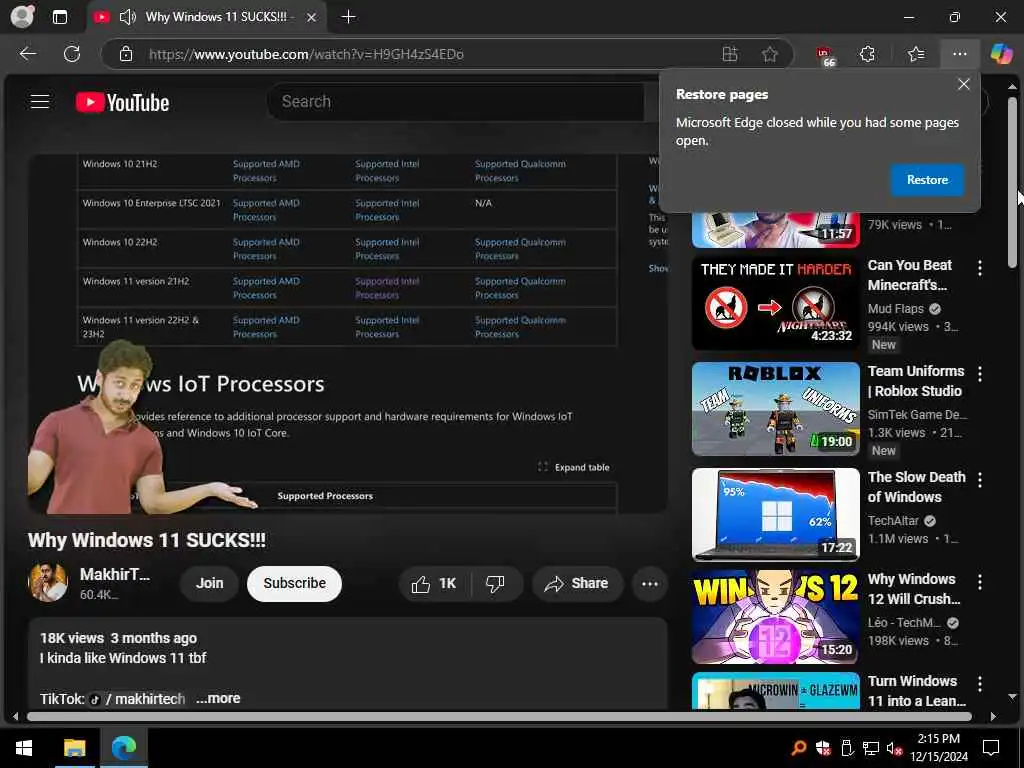Open the YouTube guide hamburger menu
1024x768 pixels.
[x=40, y=102]
